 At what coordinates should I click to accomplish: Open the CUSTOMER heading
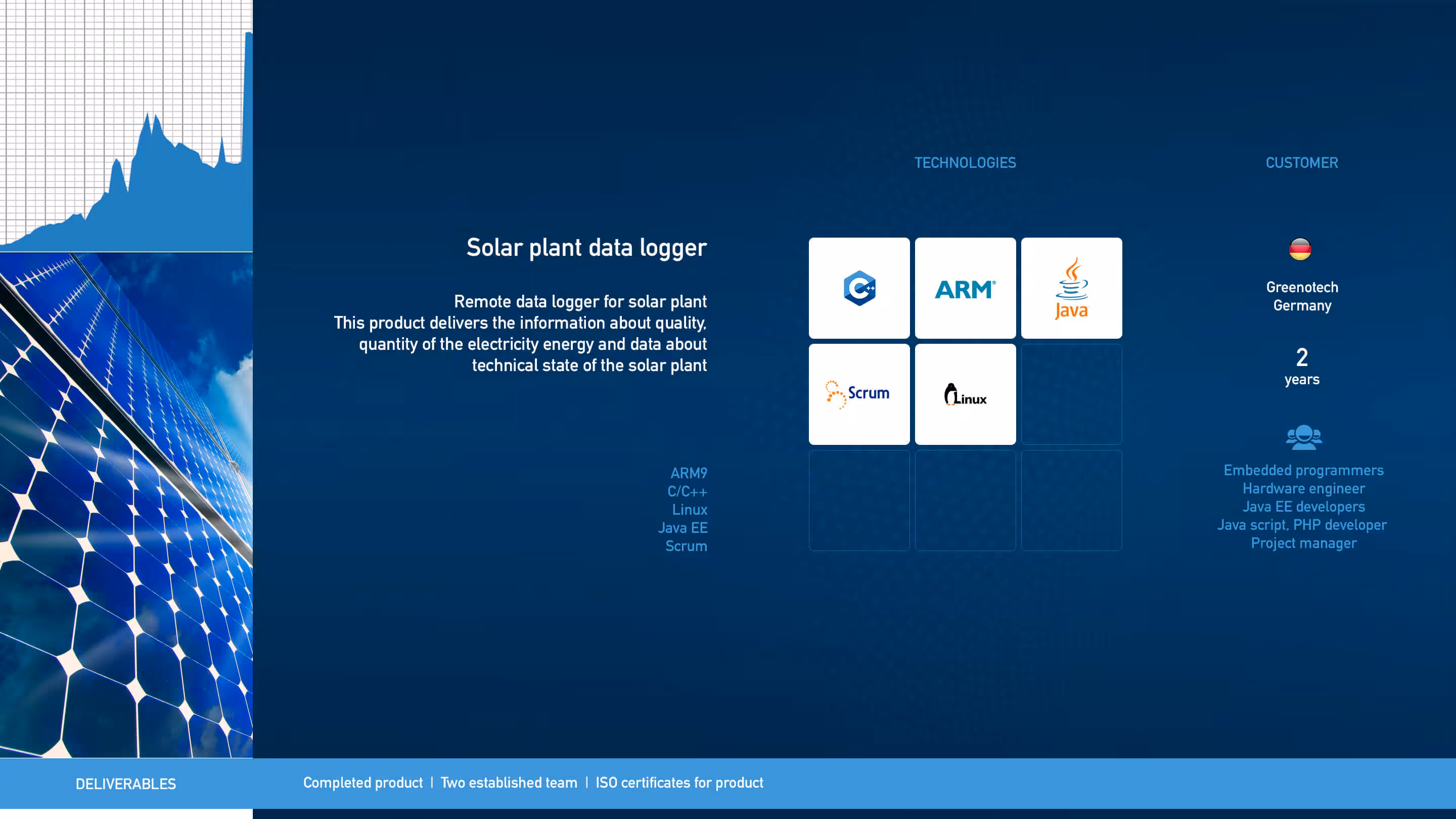click(1302, 163)
